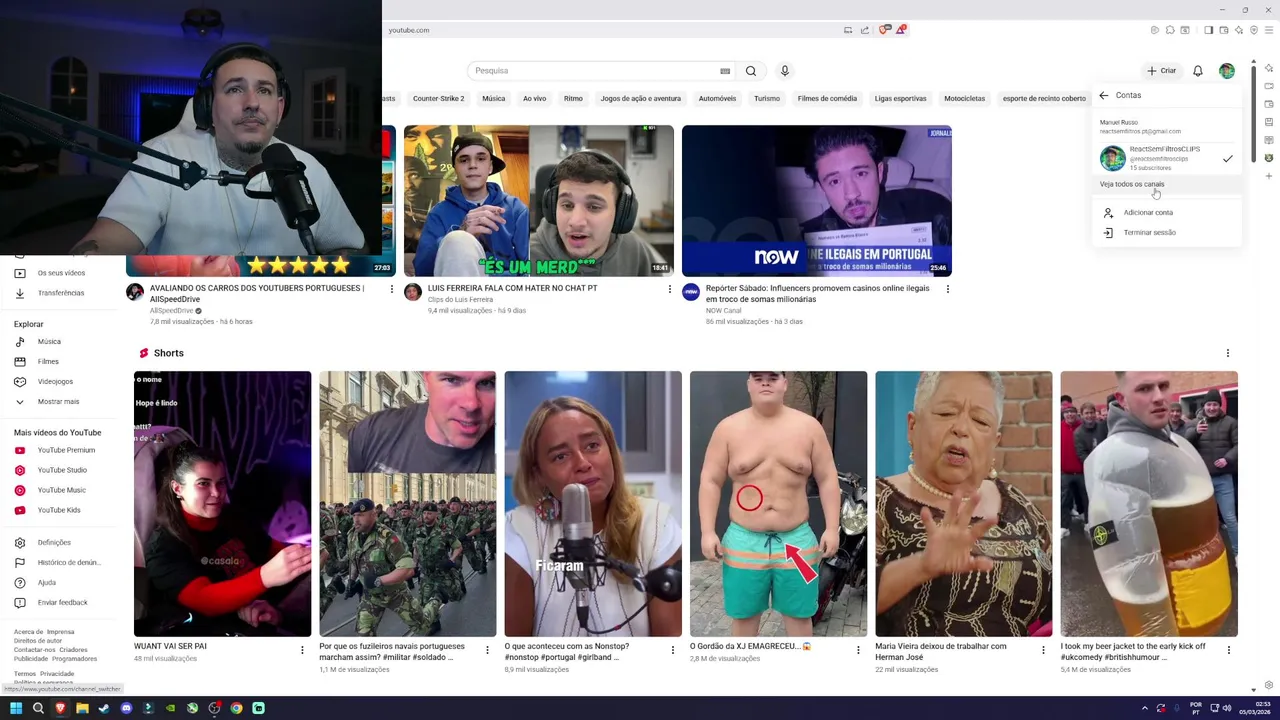Open the Windows Start menu
Viewport: 1280px width, 720px height.
pos(16,708)
